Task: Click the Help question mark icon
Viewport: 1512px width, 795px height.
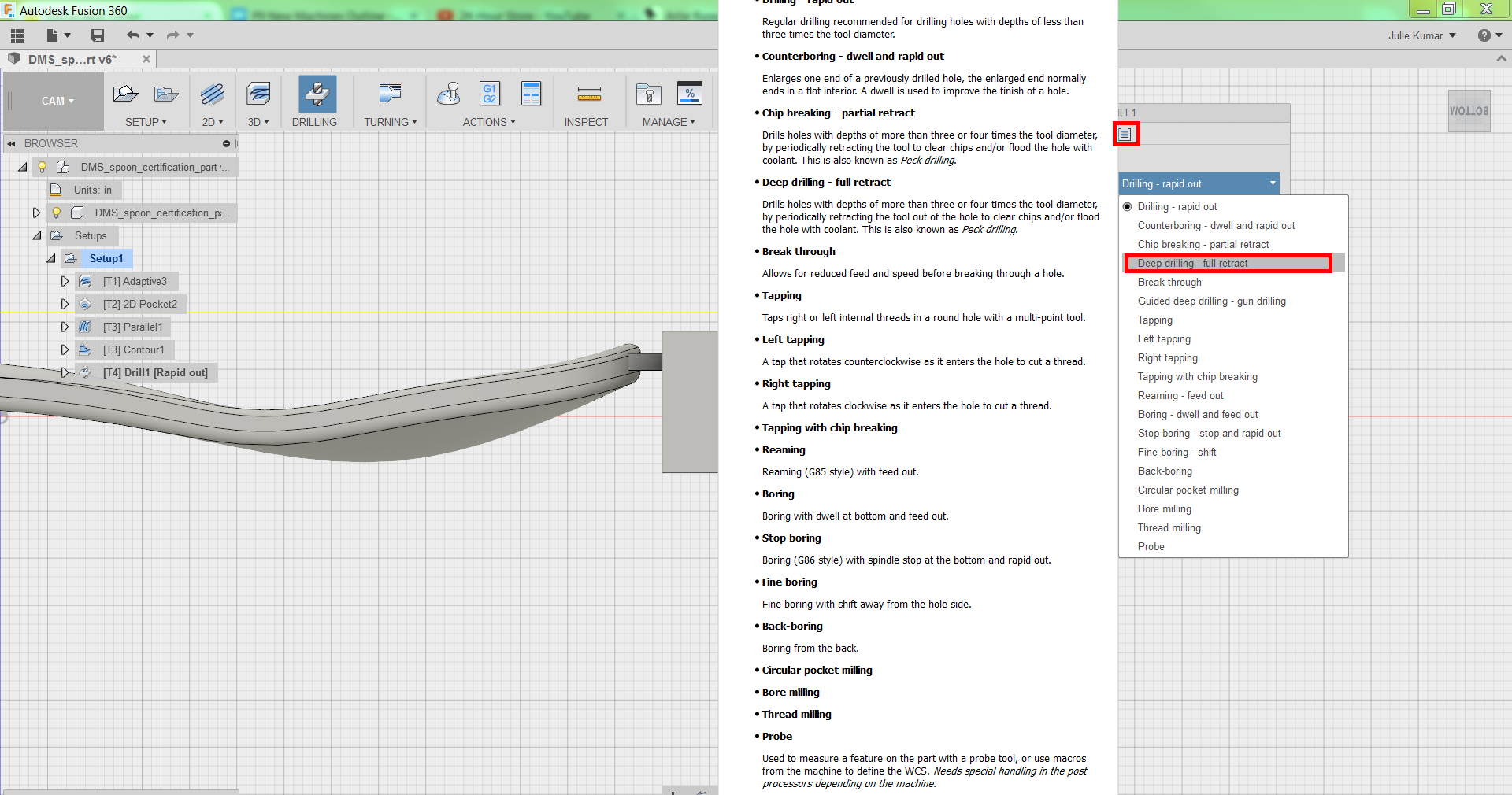Action: (x=1484, y=35)
